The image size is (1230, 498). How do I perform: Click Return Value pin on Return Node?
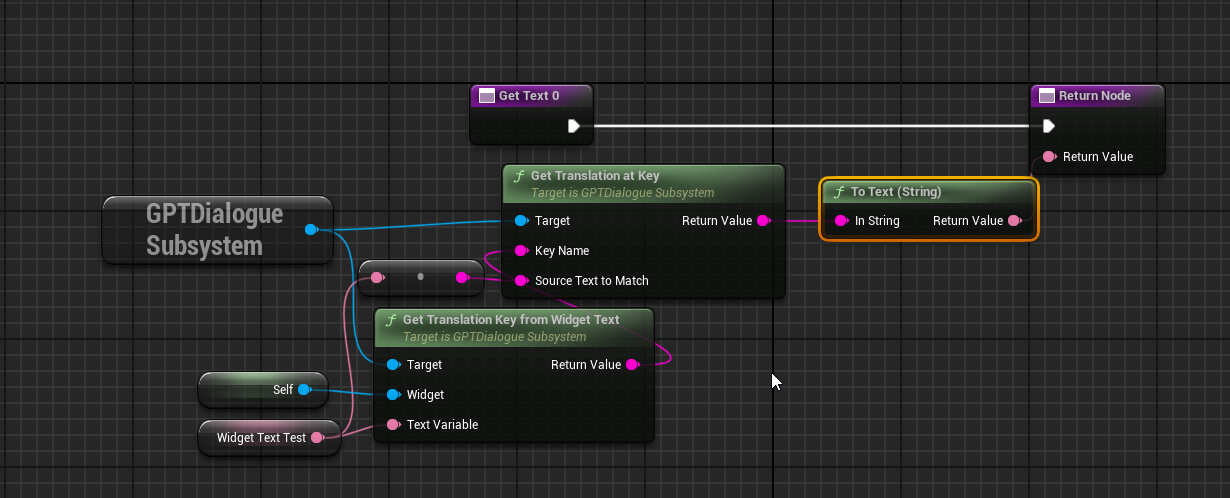(1049, 157)
